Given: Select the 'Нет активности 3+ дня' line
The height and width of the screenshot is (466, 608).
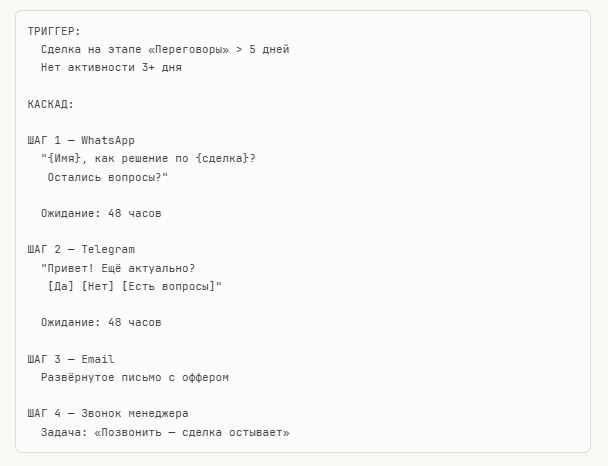Looking at the screenshot, I should click(x=111, y=67).
